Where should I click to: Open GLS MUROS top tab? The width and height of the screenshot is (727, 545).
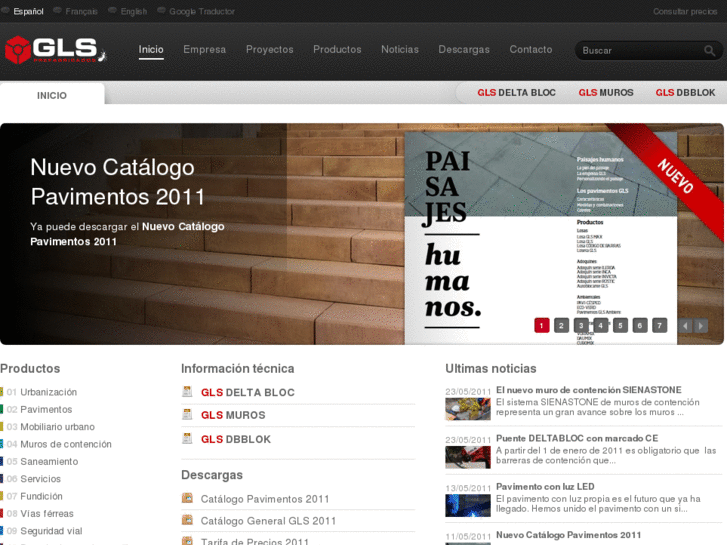click(x=606, y=93)
